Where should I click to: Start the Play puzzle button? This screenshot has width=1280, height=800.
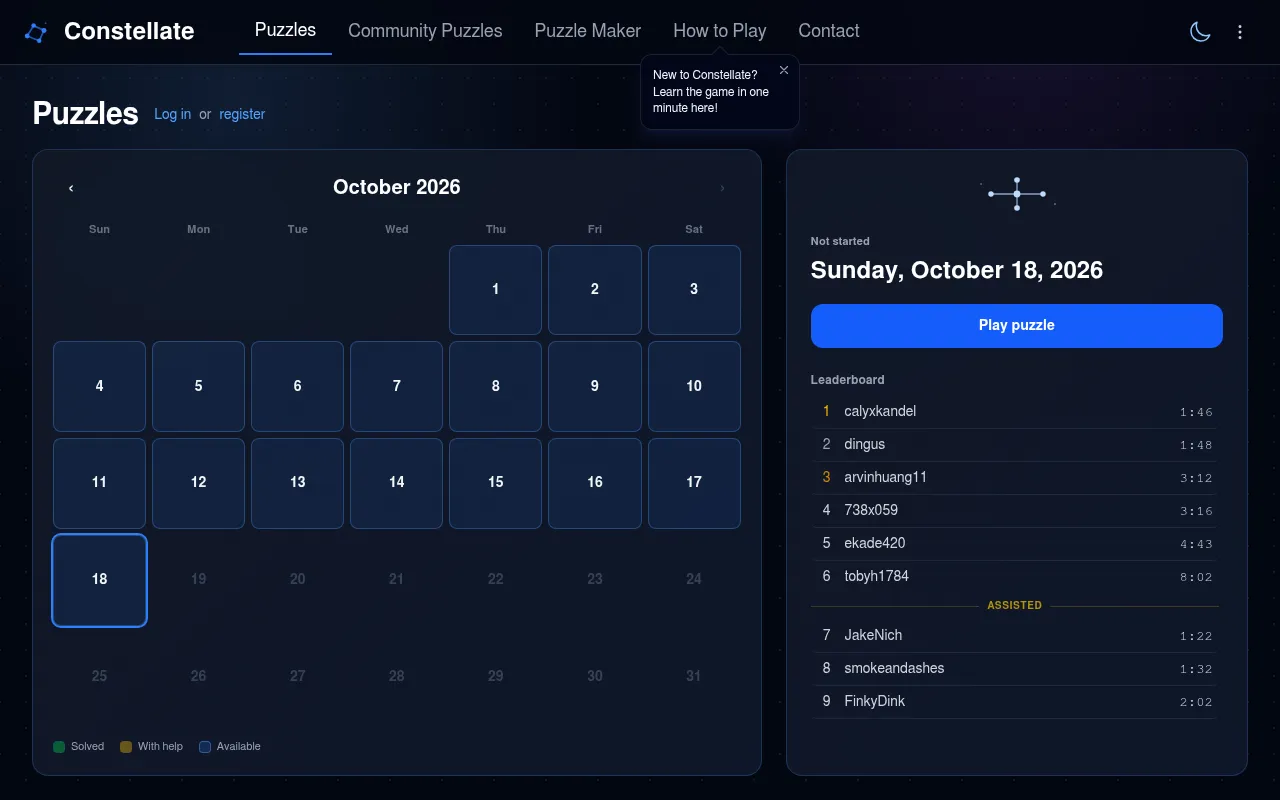point(1017,326)
